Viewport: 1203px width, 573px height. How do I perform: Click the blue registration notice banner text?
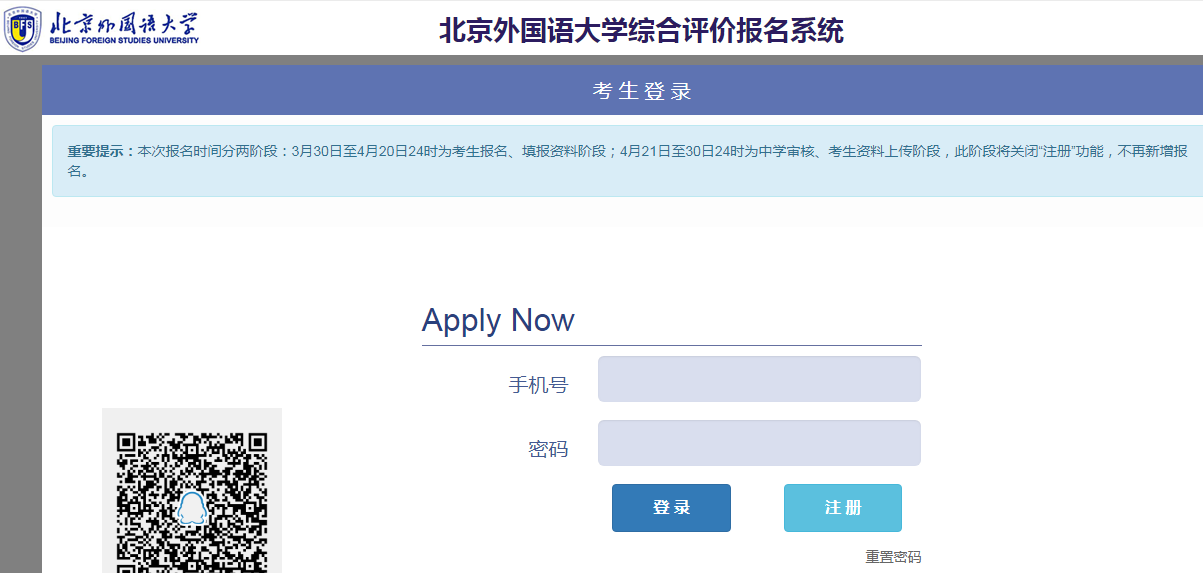point(627,161)
